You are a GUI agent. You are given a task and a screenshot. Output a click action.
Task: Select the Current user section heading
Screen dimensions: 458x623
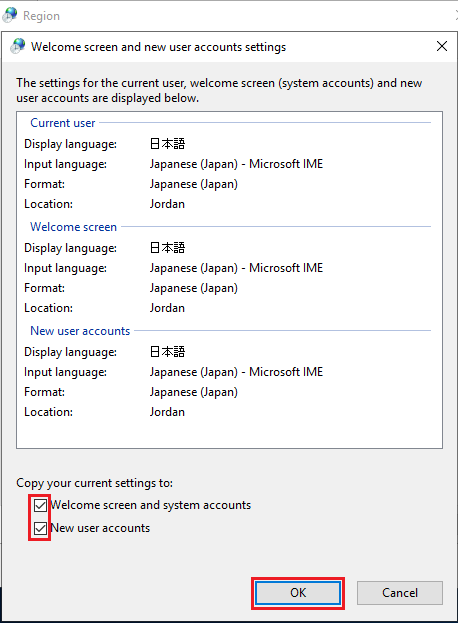63,123
